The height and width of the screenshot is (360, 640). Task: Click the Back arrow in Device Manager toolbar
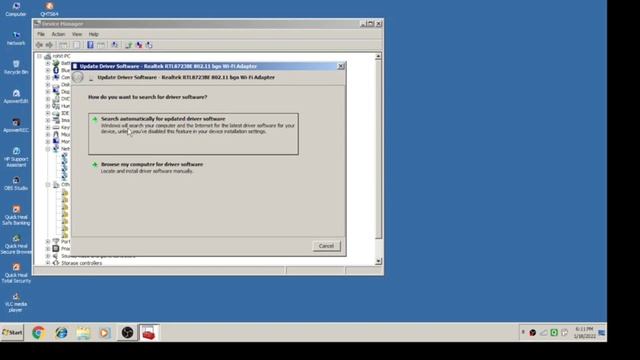[40, 45]
